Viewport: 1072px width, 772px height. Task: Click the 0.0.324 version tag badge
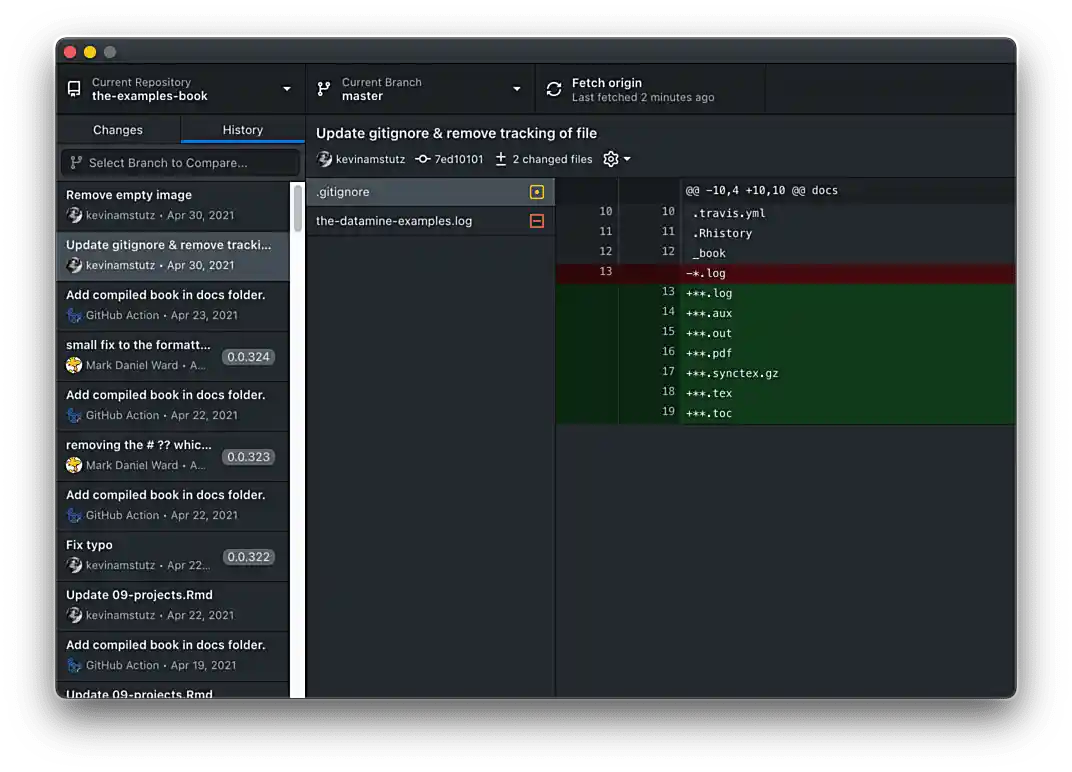pyautogui.click(x=249, y=356)
